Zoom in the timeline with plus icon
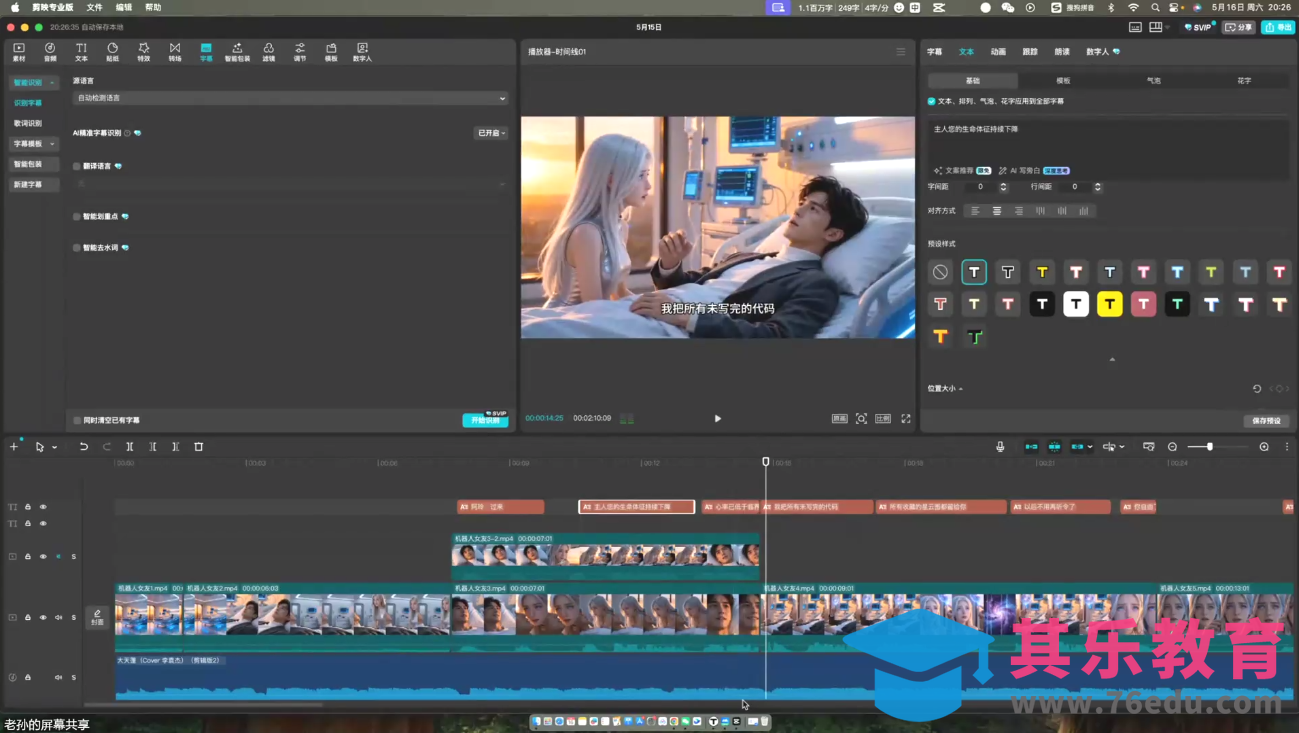This screenshot has height=733, width=1299. 1264,447
